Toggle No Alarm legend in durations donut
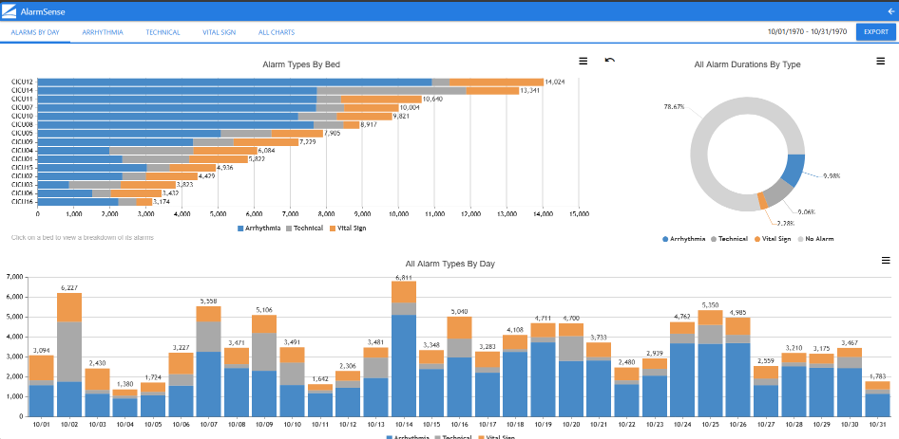Viewport: 899px width, 439px height. click(816, 238)
